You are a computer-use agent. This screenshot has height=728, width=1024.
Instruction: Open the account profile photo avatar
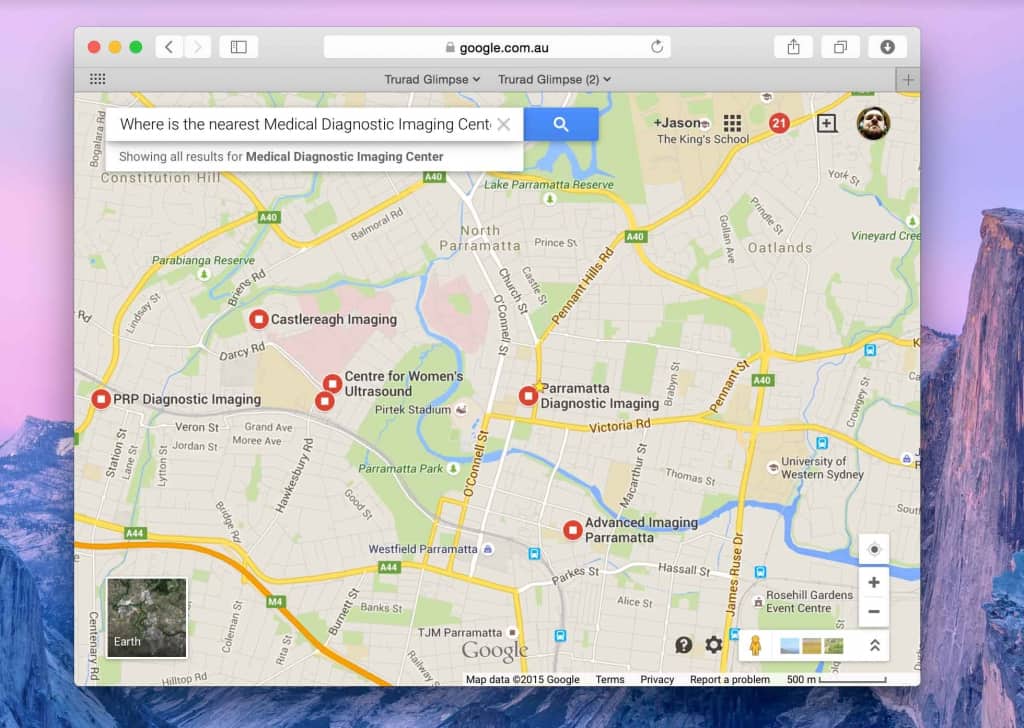[873, 123]
